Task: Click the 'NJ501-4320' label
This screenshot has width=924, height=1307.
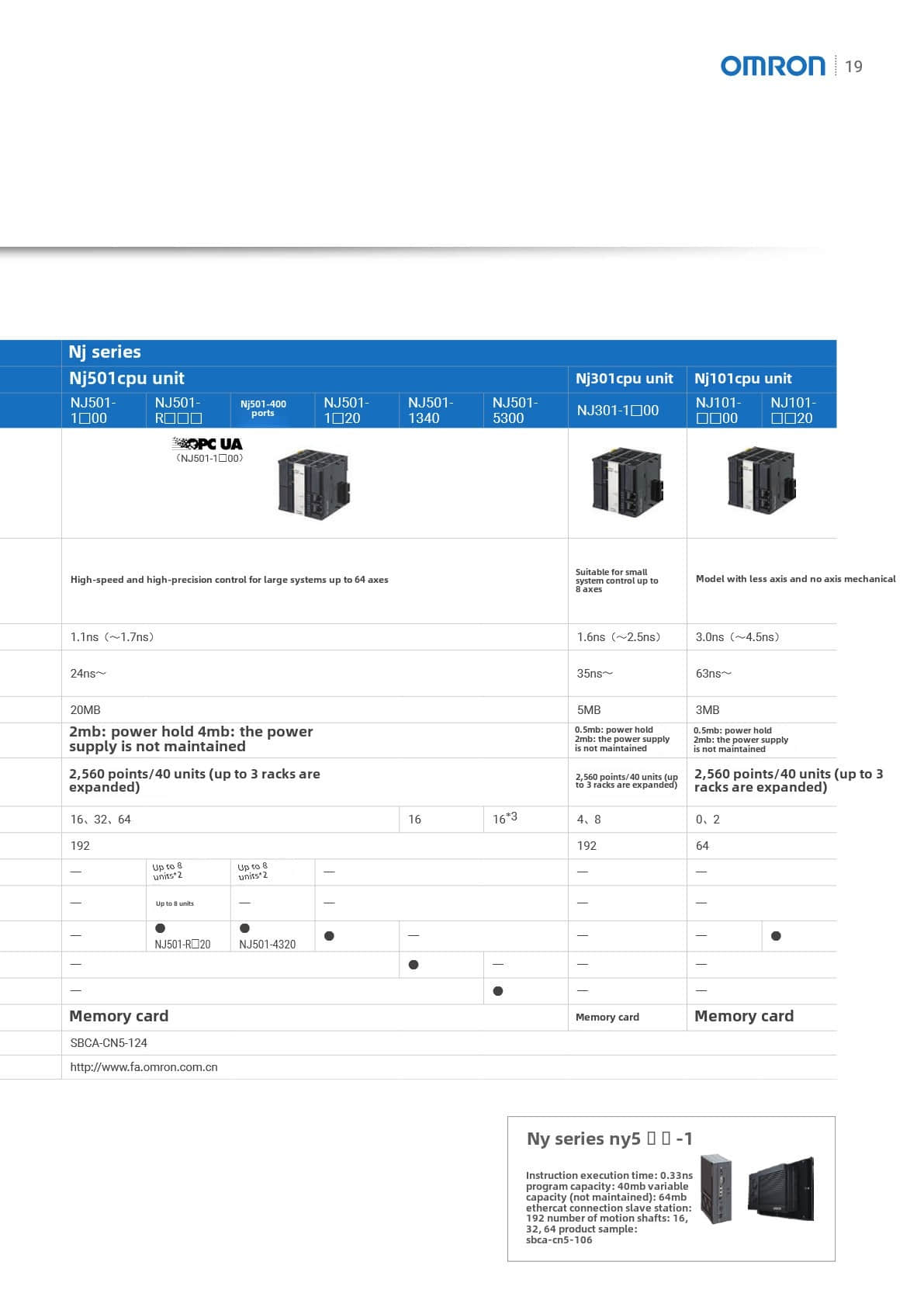Action: click(x=267, y=945)
